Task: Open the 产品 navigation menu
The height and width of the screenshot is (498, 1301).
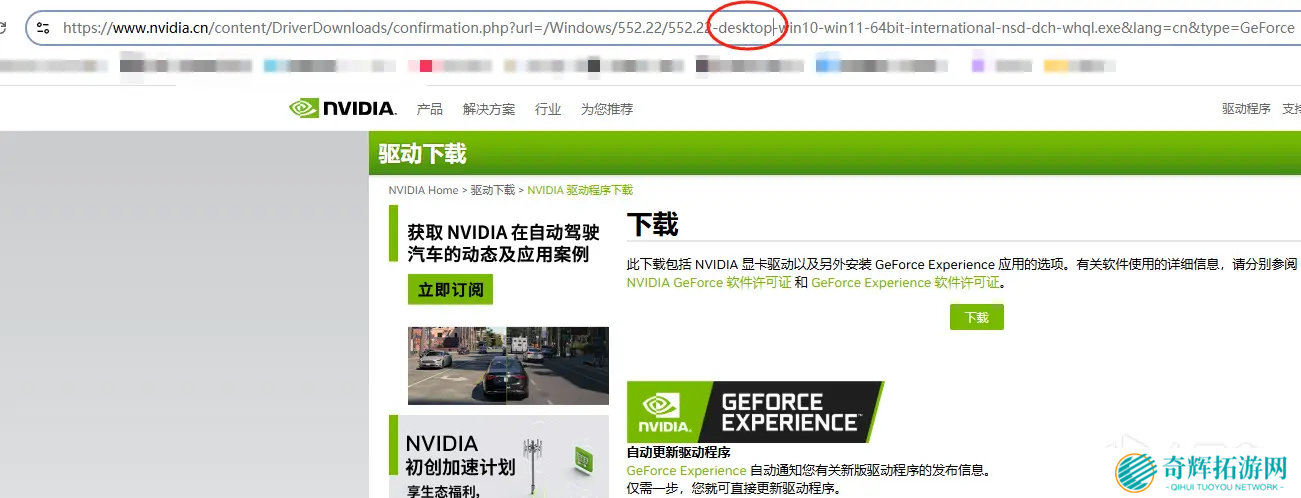Action: click(430, 109)
